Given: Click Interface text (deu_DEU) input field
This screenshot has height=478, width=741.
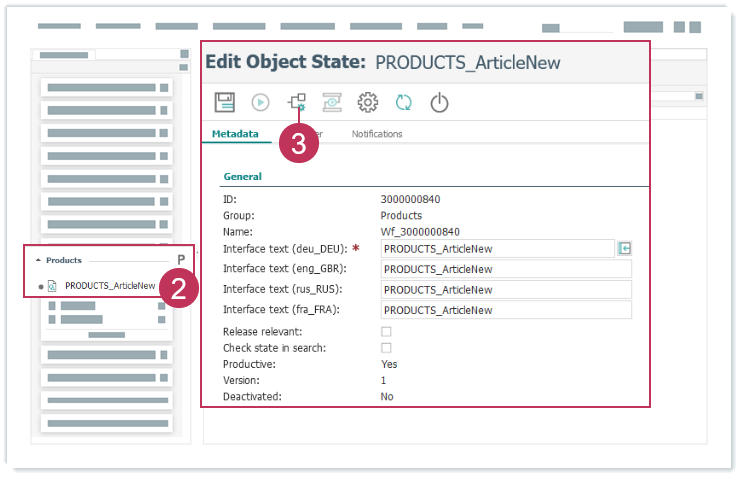Looking at the screenshot, I should 497,249.
